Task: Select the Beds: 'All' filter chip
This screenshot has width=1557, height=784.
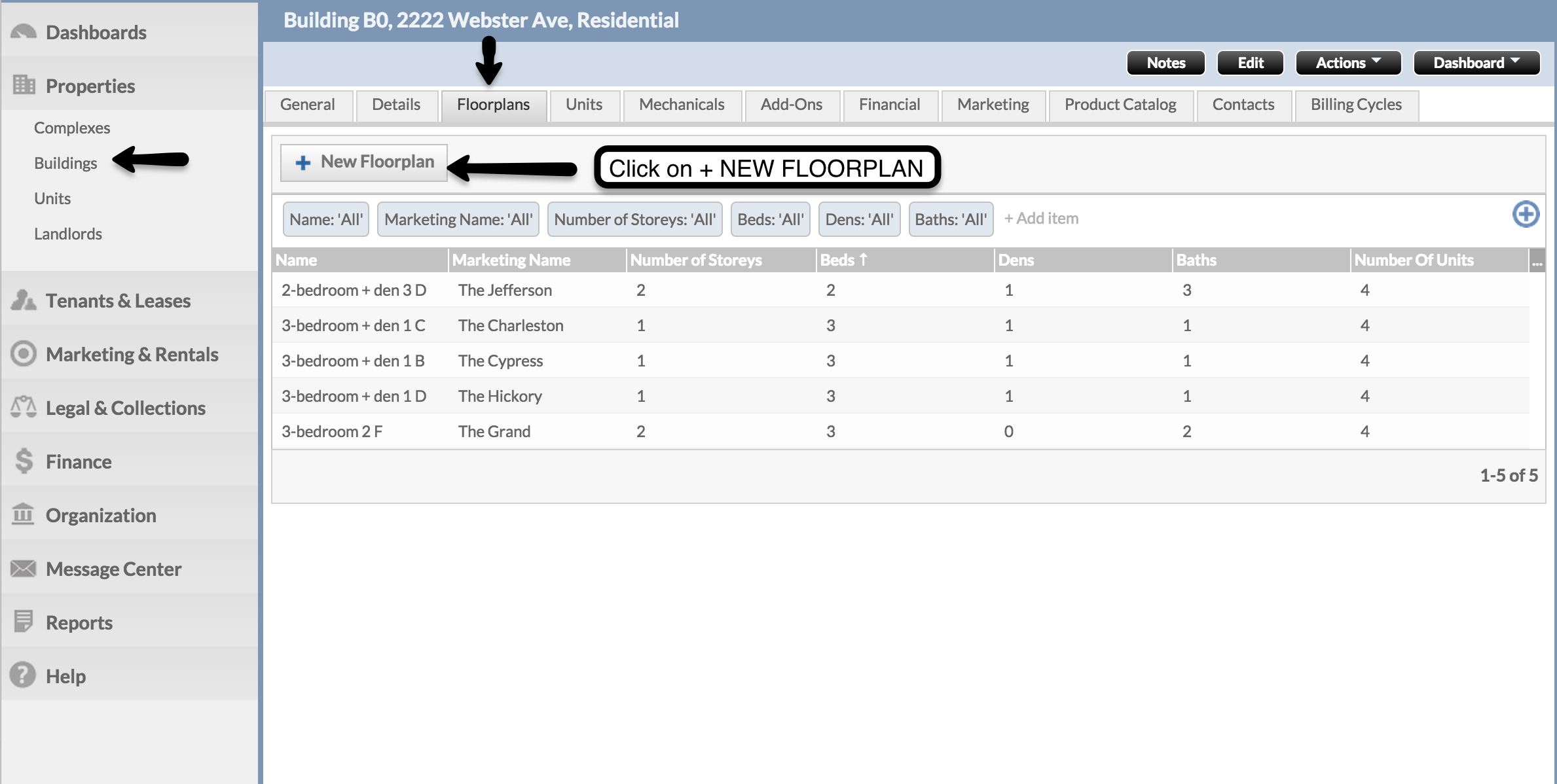Action: (770, 219)
